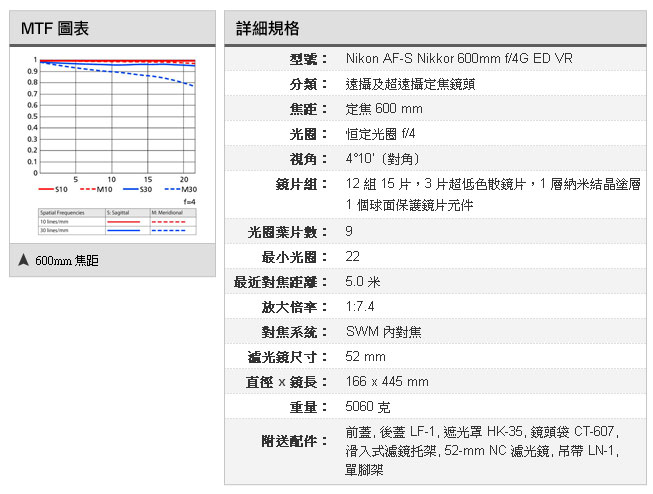Click the 焦距 label in specs

click(308, 109)
